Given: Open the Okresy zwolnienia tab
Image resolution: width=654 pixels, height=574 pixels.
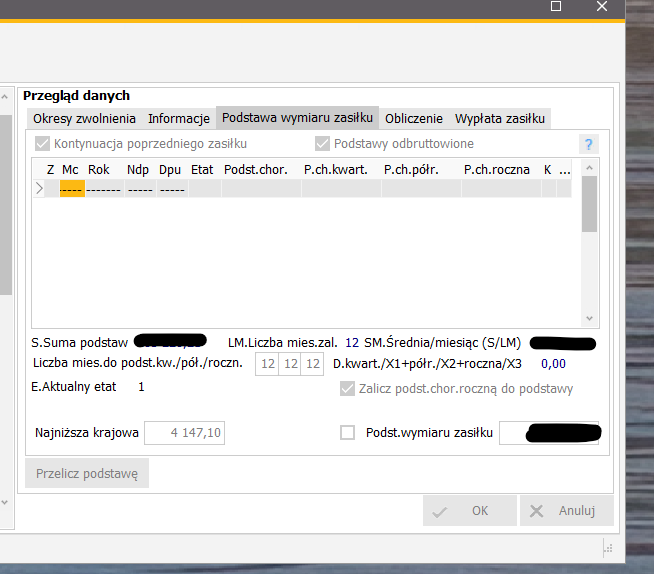Looking at the screenshot, I should (x=85, y=118).
